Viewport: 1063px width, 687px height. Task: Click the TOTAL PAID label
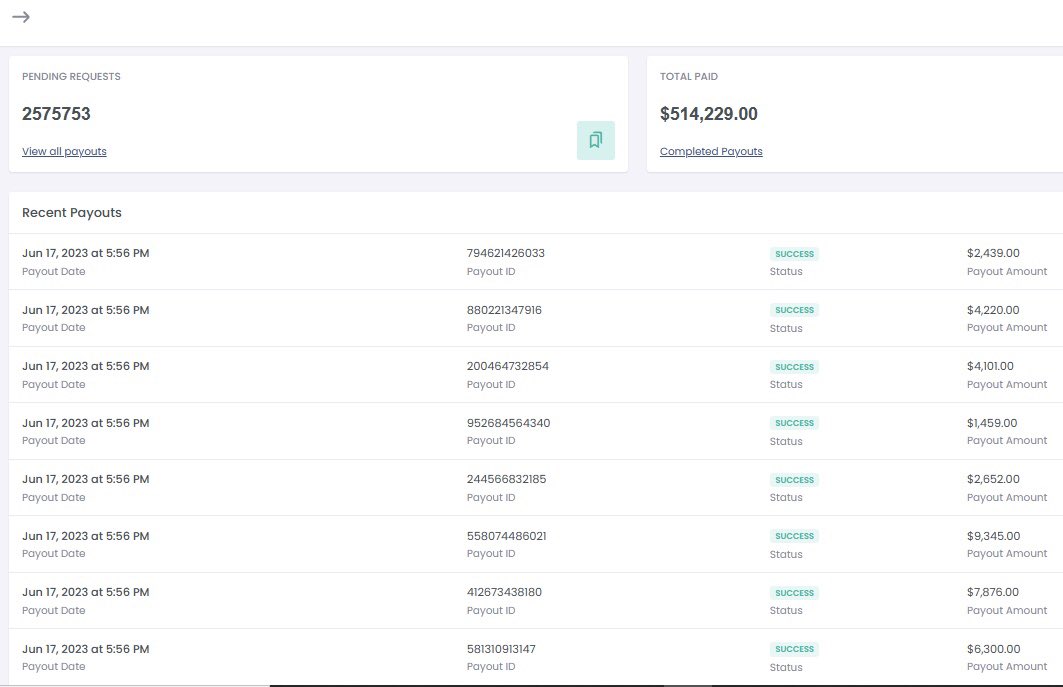point(689,77)
